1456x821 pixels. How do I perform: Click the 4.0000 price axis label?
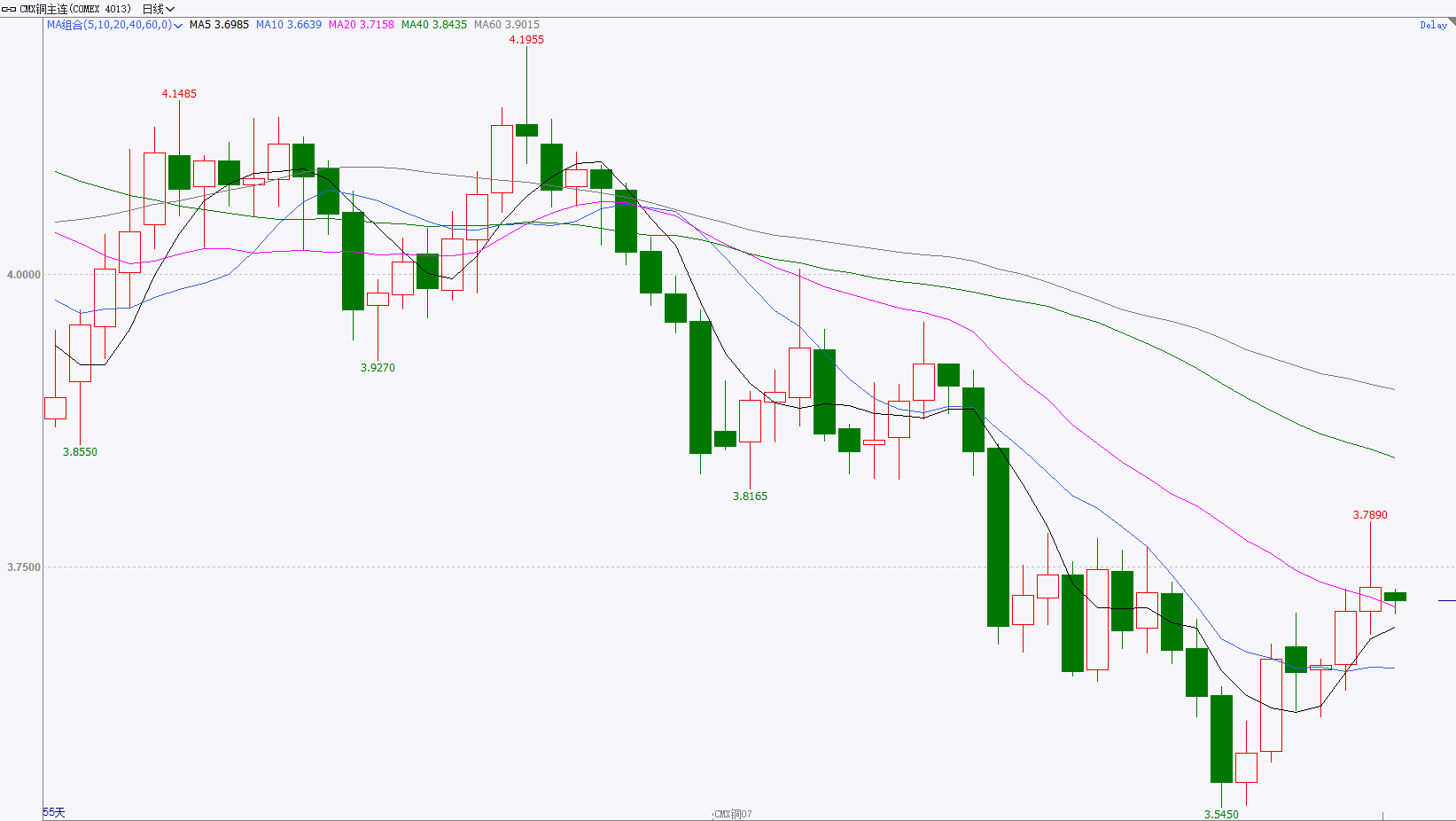point(24,275)
